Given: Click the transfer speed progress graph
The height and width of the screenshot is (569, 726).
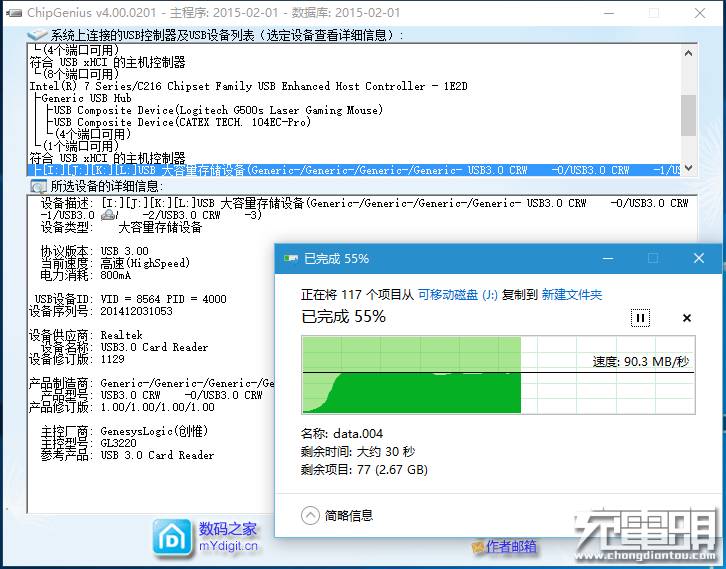Looking at the screenshot, I should [498, 375].
